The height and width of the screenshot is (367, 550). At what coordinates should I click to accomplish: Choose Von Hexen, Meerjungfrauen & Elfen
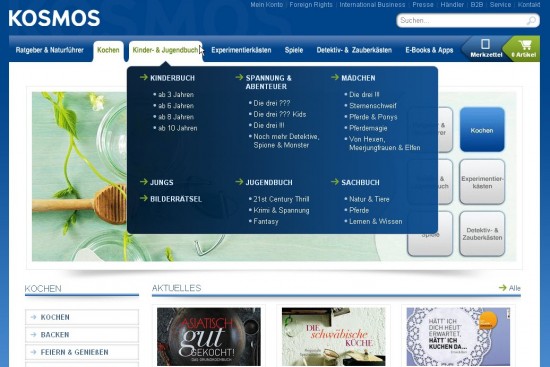(384, 143)
